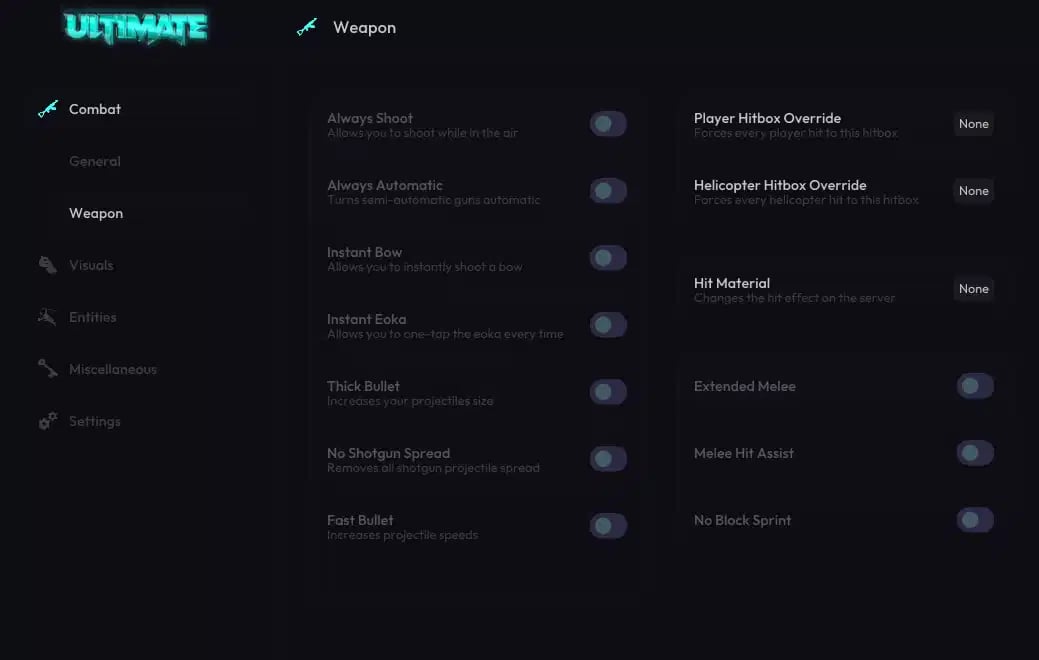
Task: Open the Player Hitbox Override None selector
Action: 973,123
